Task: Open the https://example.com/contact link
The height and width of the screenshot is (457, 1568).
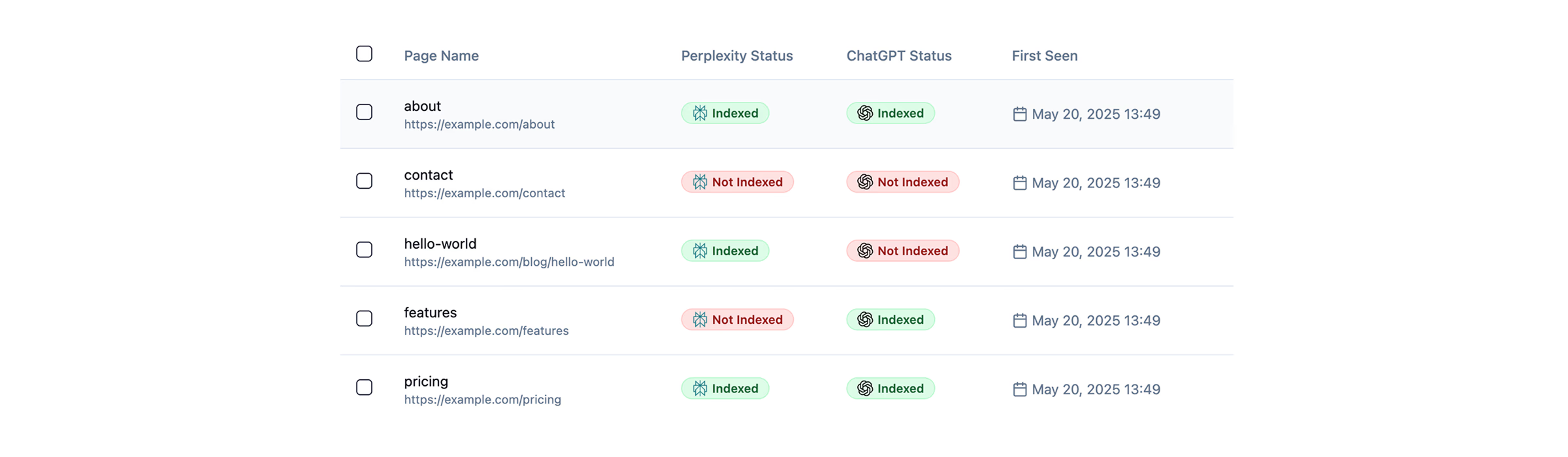Action: tap(485, 193)
